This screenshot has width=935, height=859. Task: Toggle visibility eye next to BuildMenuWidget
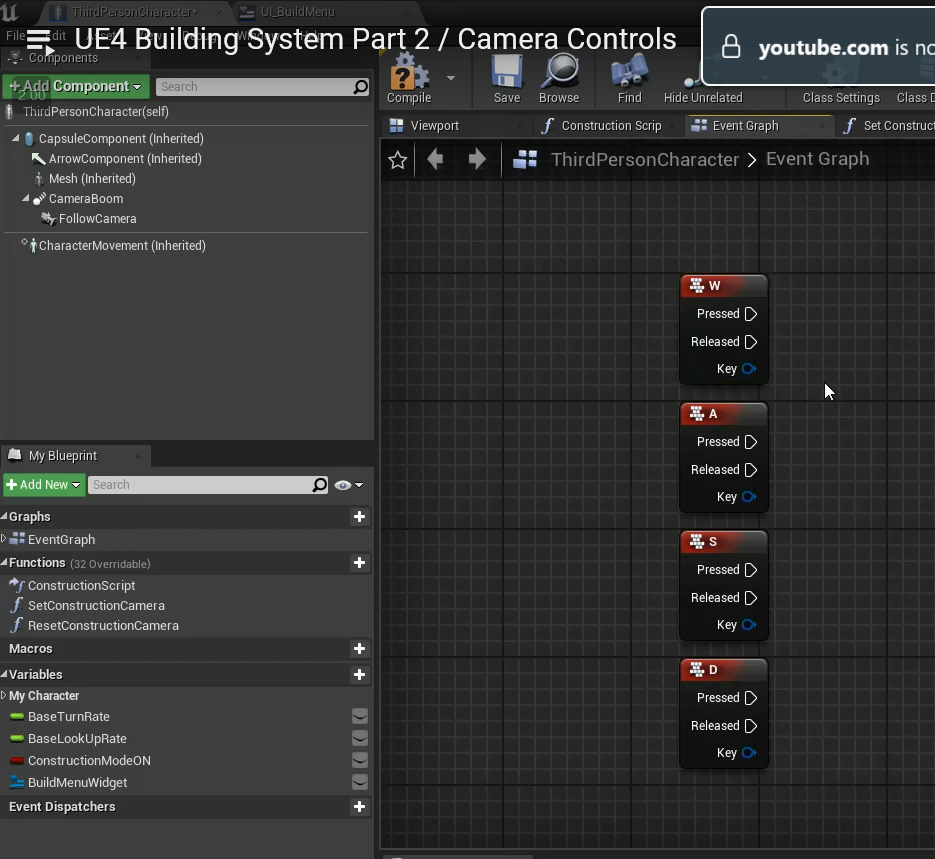359,783
